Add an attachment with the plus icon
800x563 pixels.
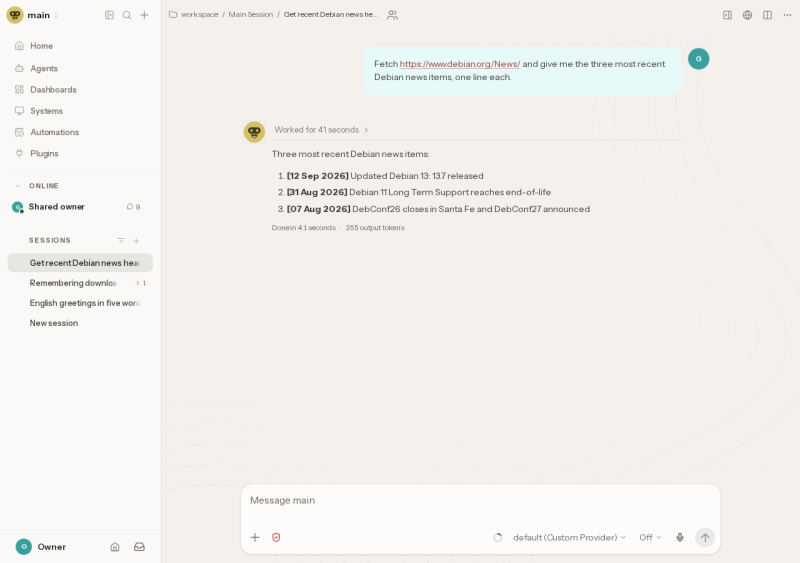(255, 537)
